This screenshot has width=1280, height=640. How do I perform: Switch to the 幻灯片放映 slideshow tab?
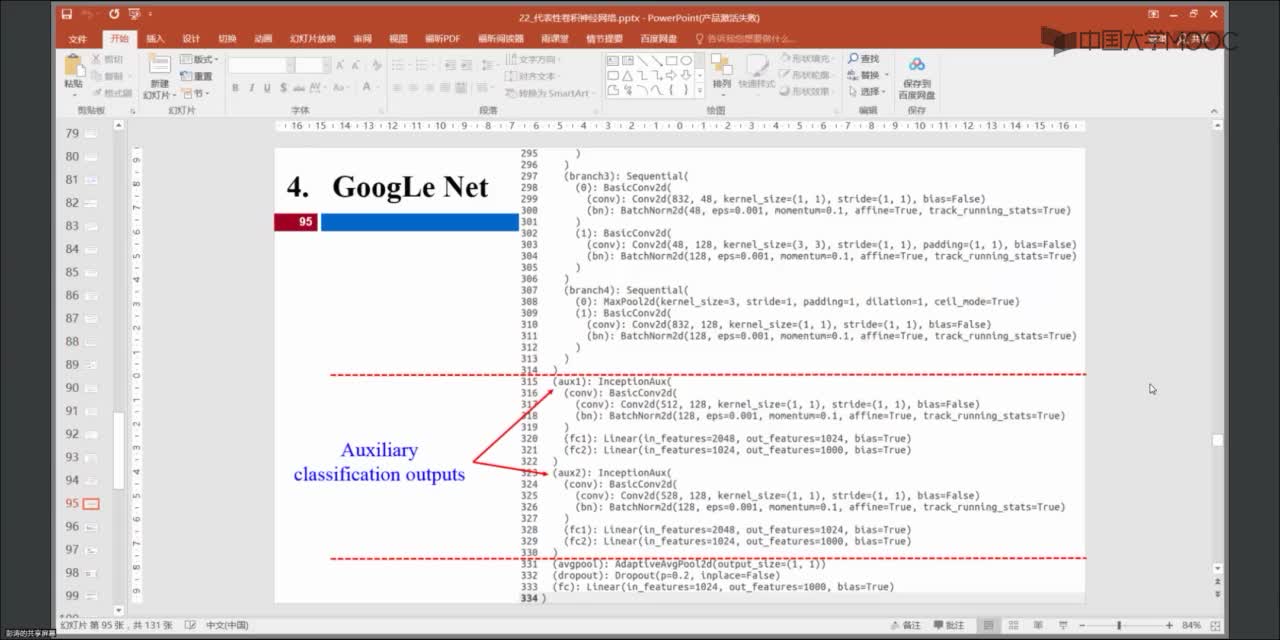pos(313,39)
